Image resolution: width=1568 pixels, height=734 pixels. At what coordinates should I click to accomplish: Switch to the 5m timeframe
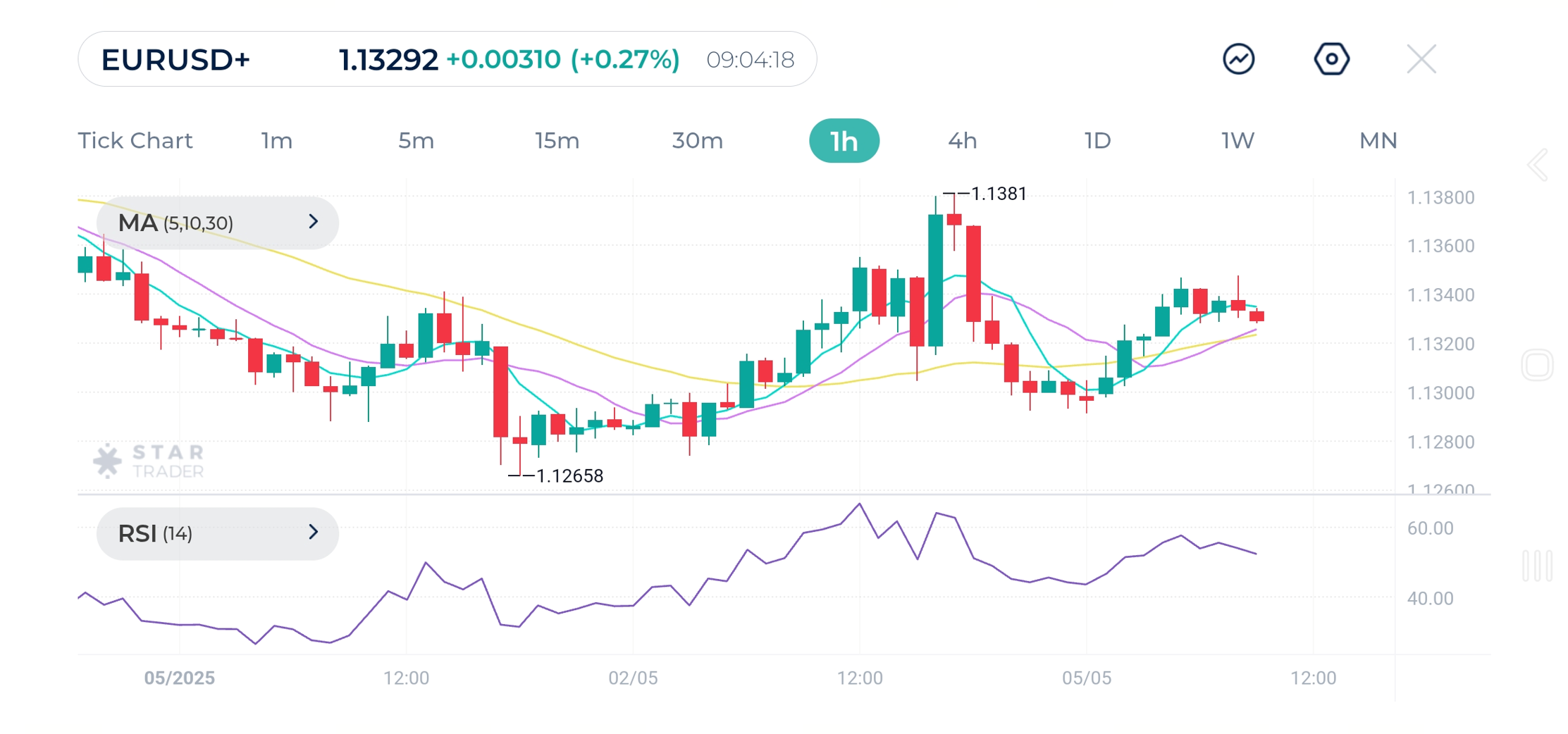click(x=416, y=141)
